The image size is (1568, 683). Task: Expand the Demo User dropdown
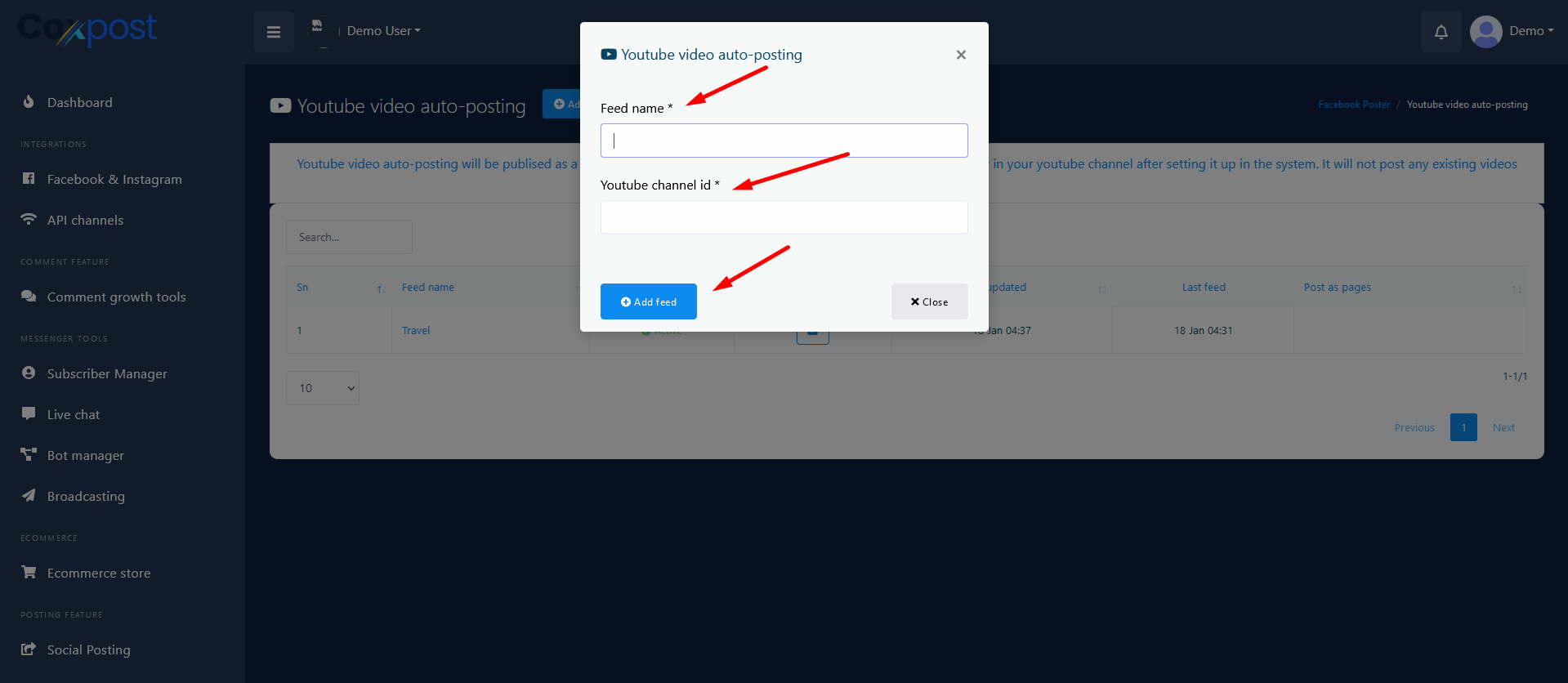click(x=383, y=31)
